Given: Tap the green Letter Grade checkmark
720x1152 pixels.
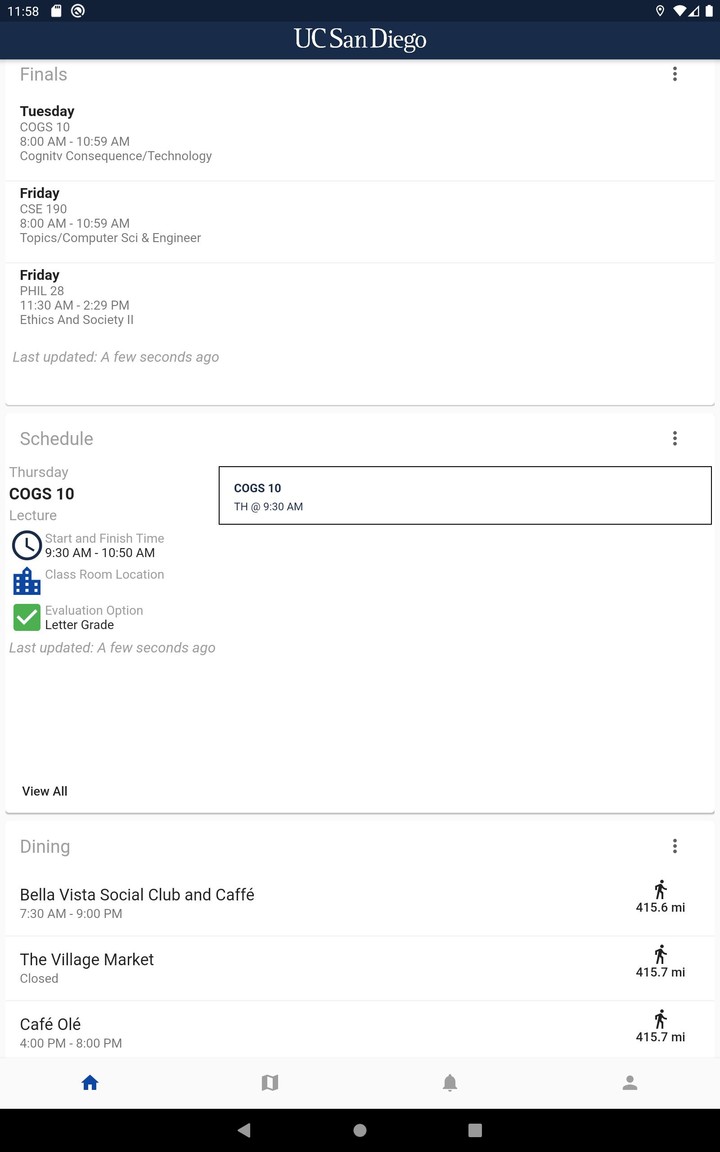Looking at the screenshot, I should click(x=26, y=617).
